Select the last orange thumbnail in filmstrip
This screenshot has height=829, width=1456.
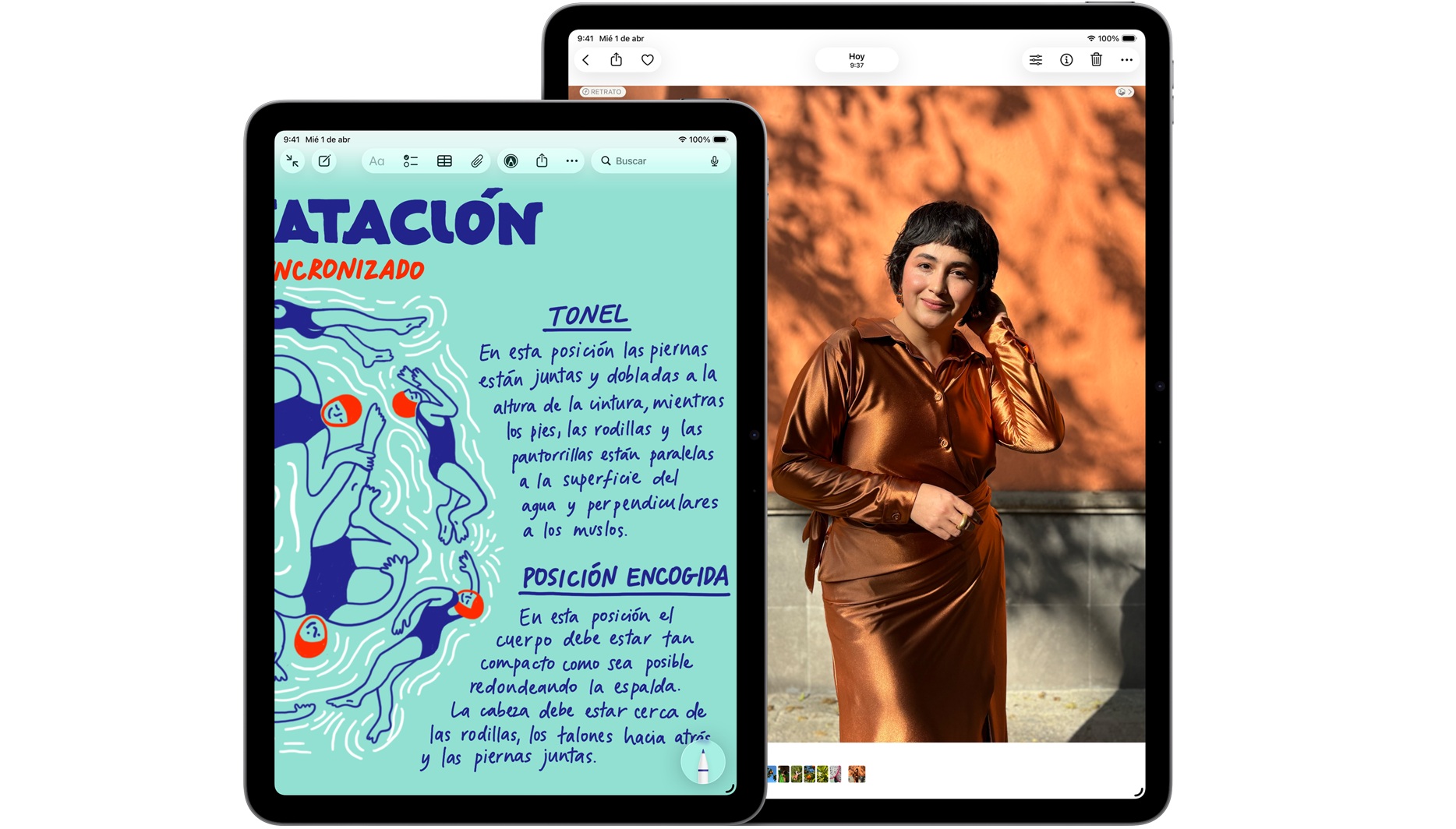pos(857,774)
